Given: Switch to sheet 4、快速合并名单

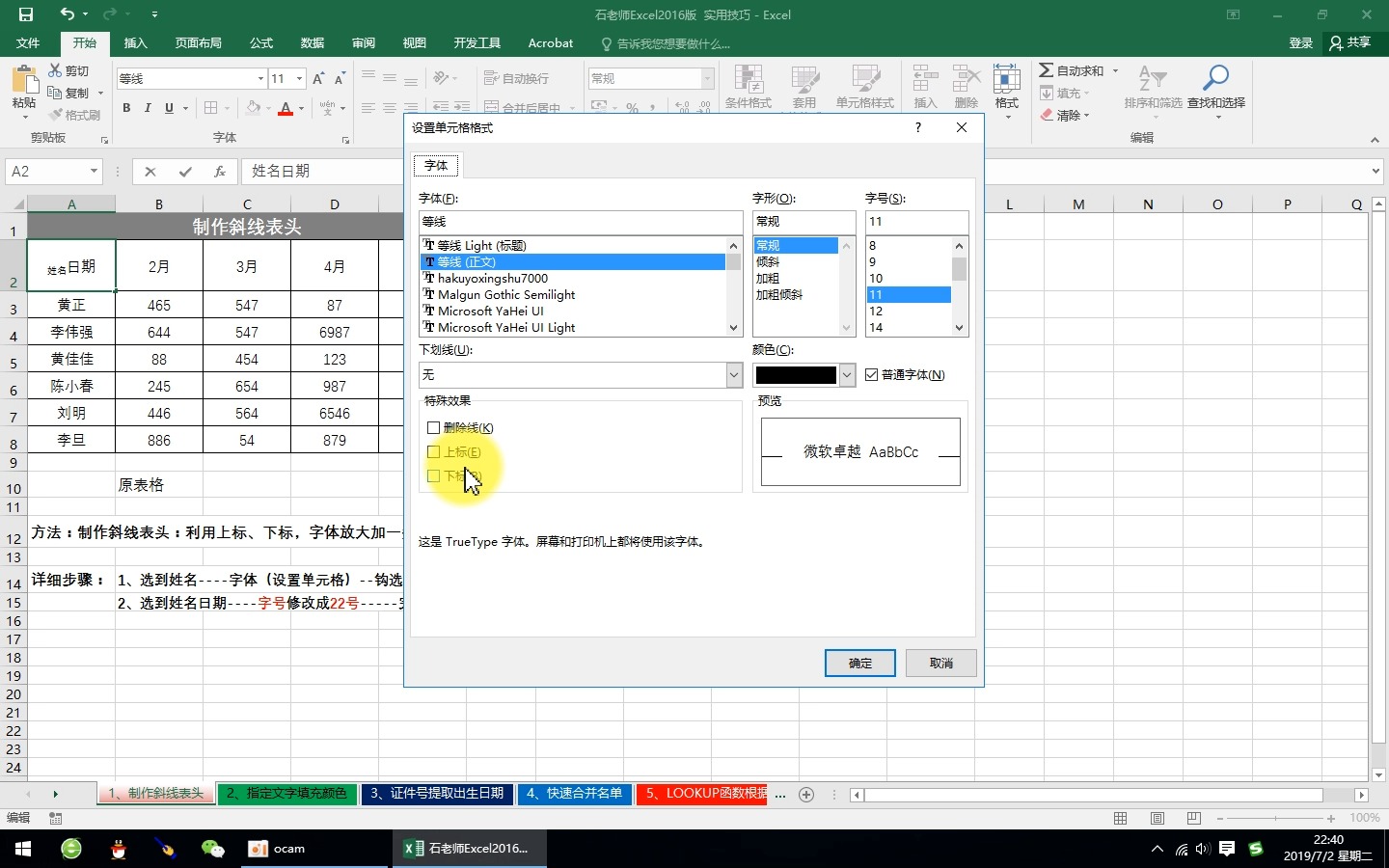Looking at the screenshot, I should 575,794.
